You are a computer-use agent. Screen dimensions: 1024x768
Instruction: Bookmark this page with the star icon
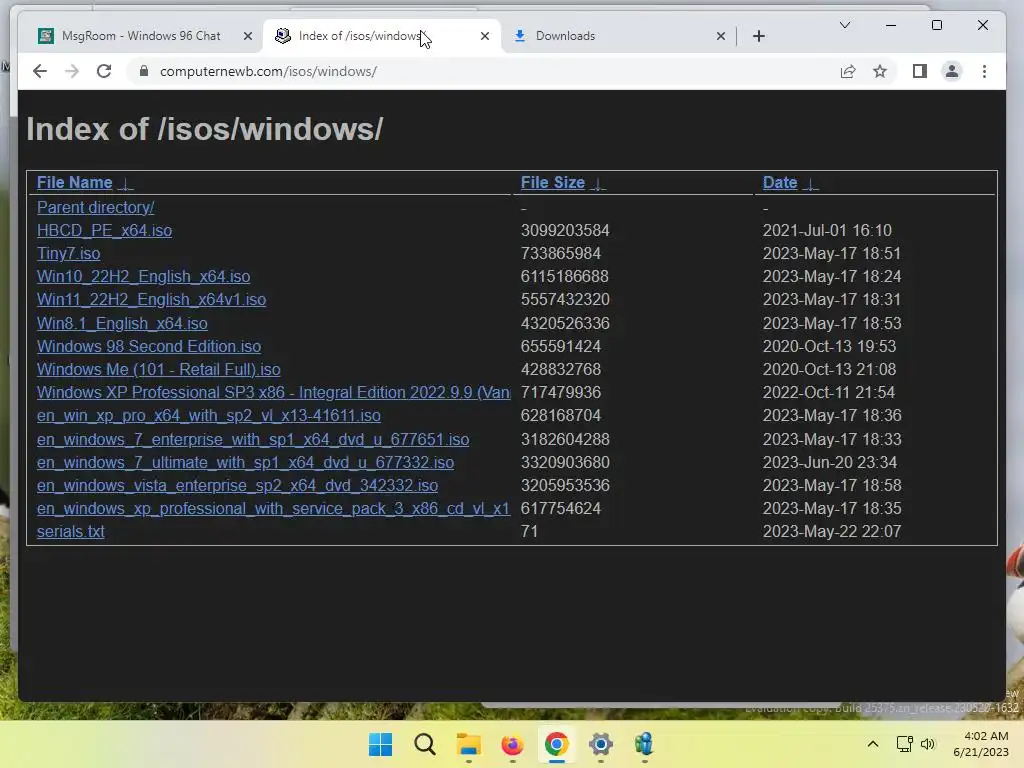click(x=880, y=71)
